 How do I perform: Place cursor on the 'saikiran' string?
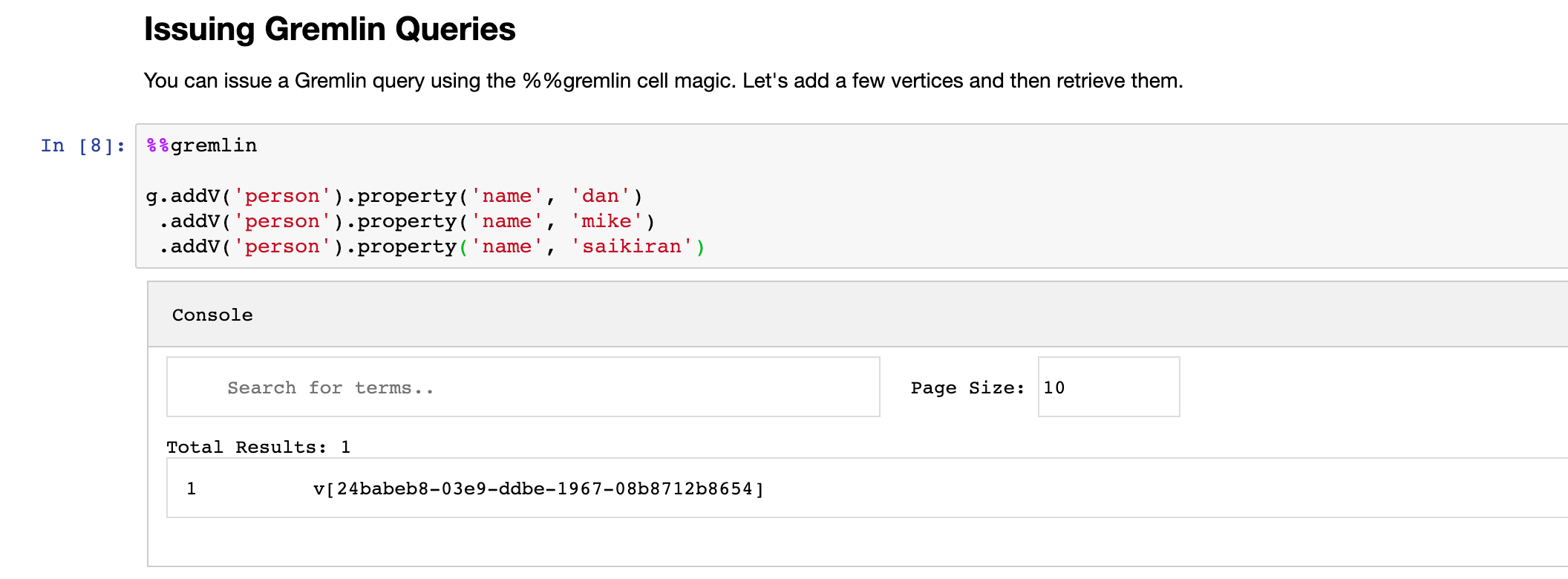pos(631,246)
